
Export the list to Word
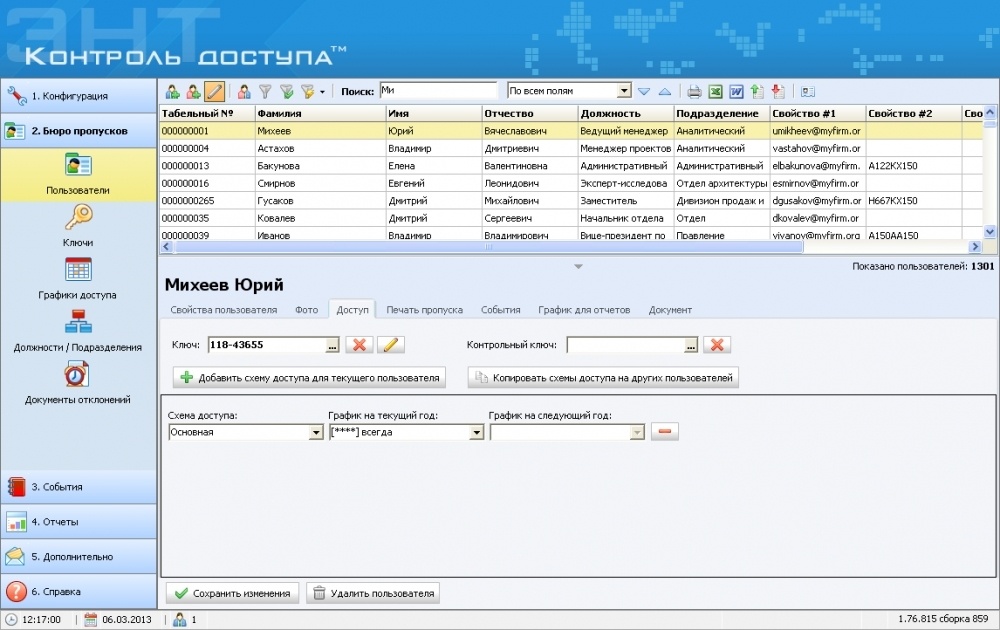(x=736, y=92)
